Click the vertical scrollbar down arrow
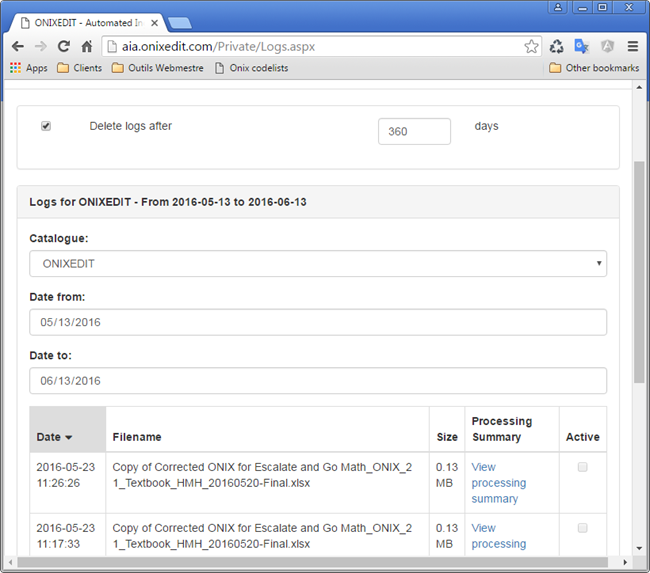Image resolution: width=650 pixels, height=573 pixels. (x=639, y=548)
